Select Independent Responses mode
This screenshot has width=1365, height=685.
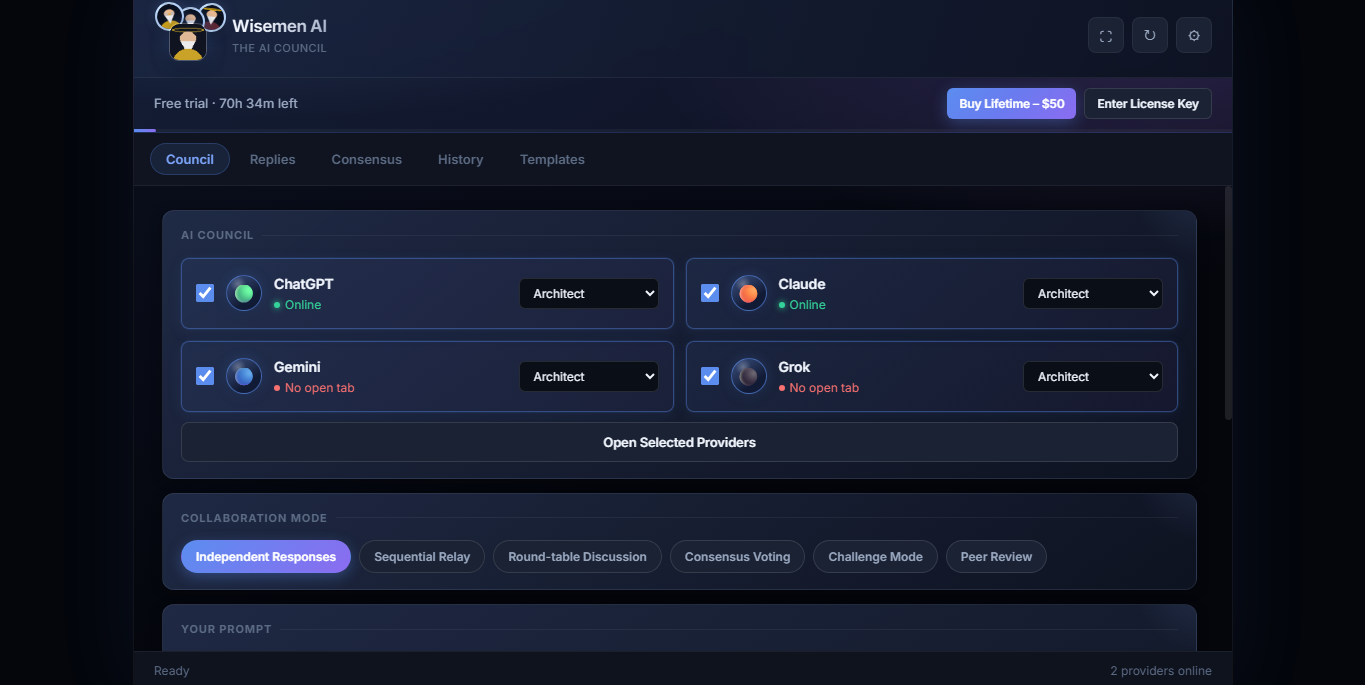(x=266, y=556)
